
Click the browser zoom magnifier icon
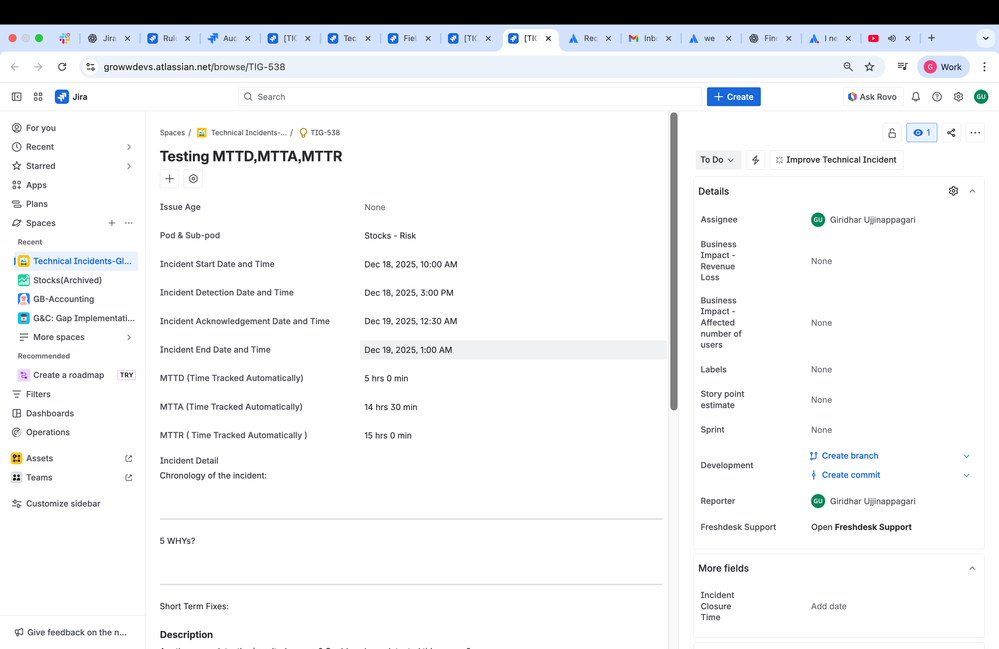(x=848, y=67)
